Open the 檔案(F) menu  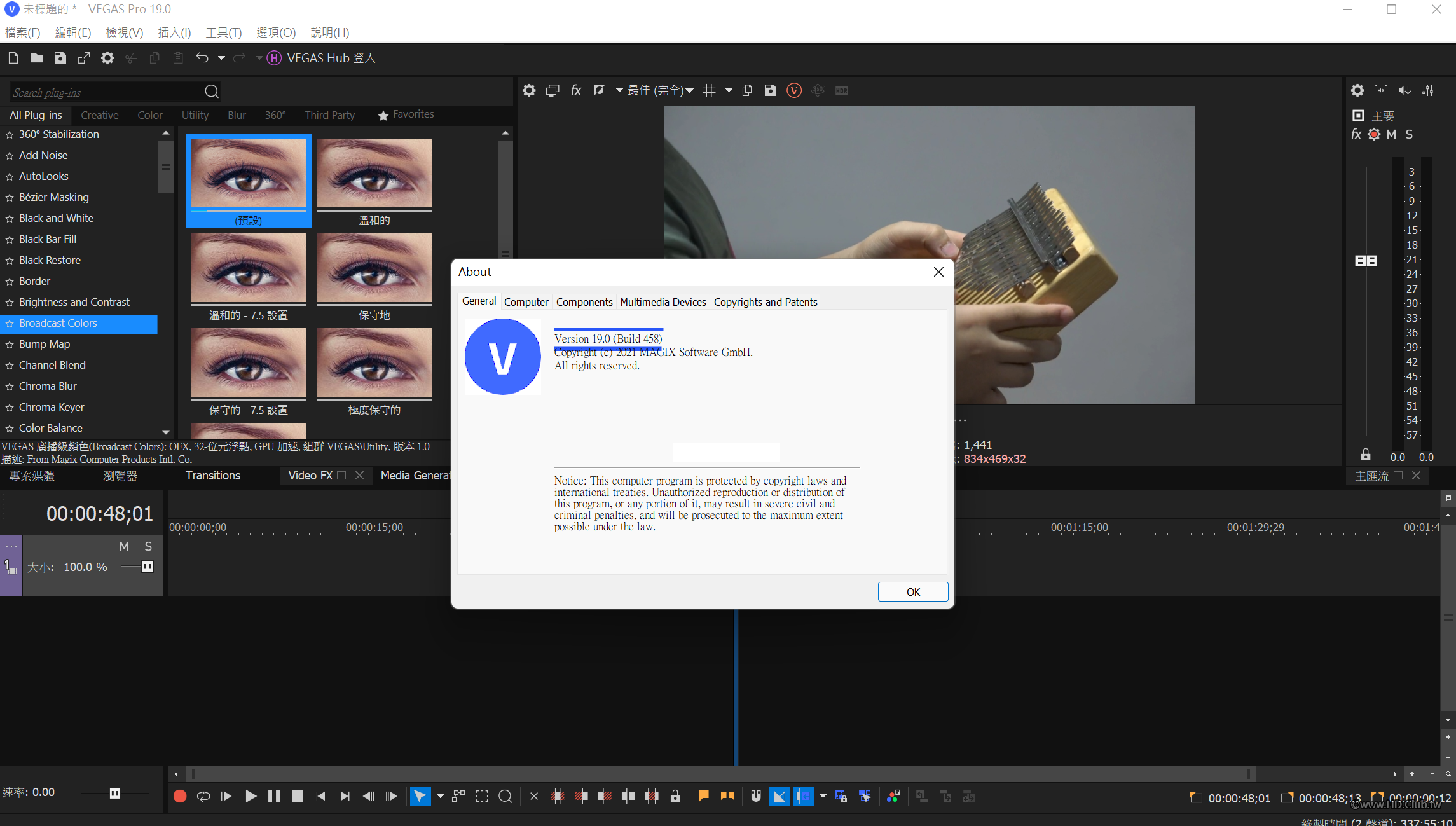[x=23, y=32]
